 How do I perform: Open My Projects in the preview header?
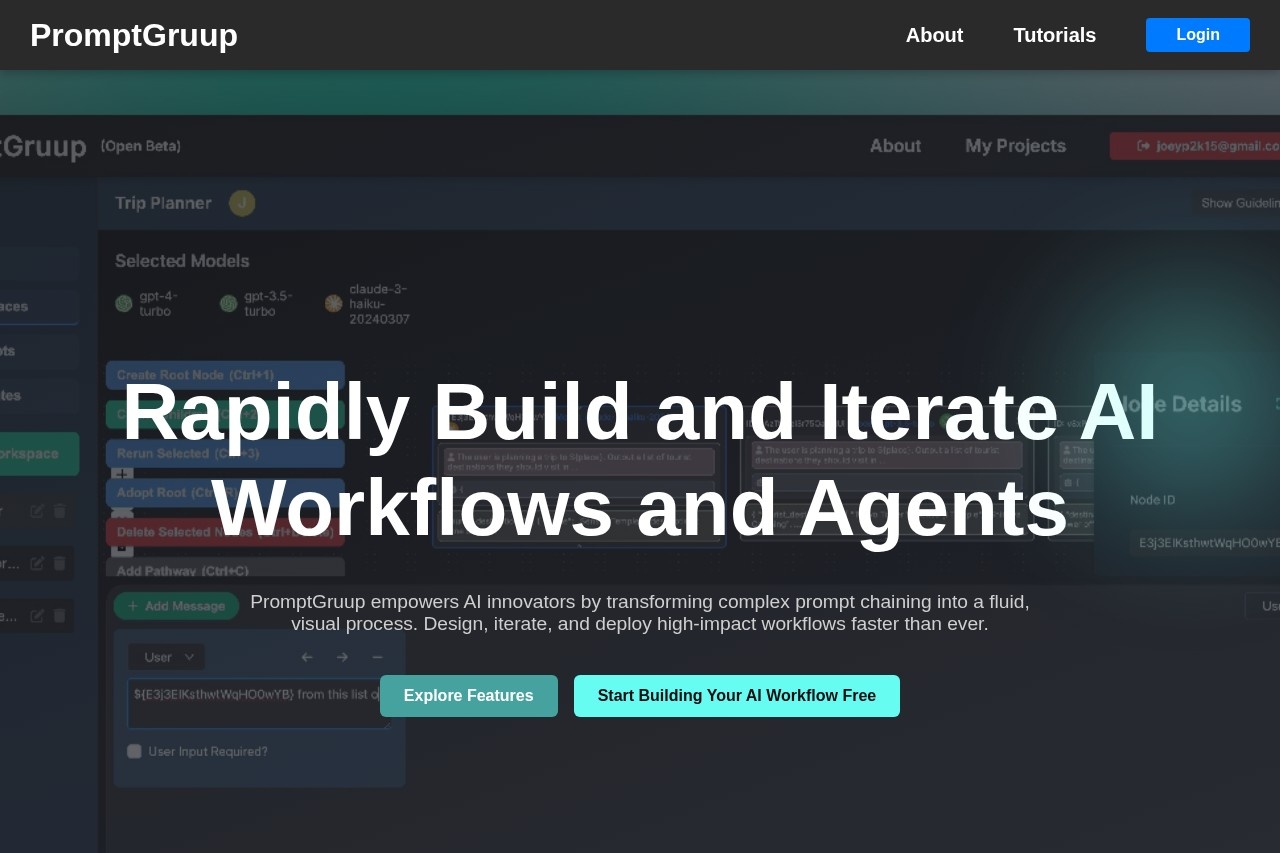click(x=1015, y=146)
